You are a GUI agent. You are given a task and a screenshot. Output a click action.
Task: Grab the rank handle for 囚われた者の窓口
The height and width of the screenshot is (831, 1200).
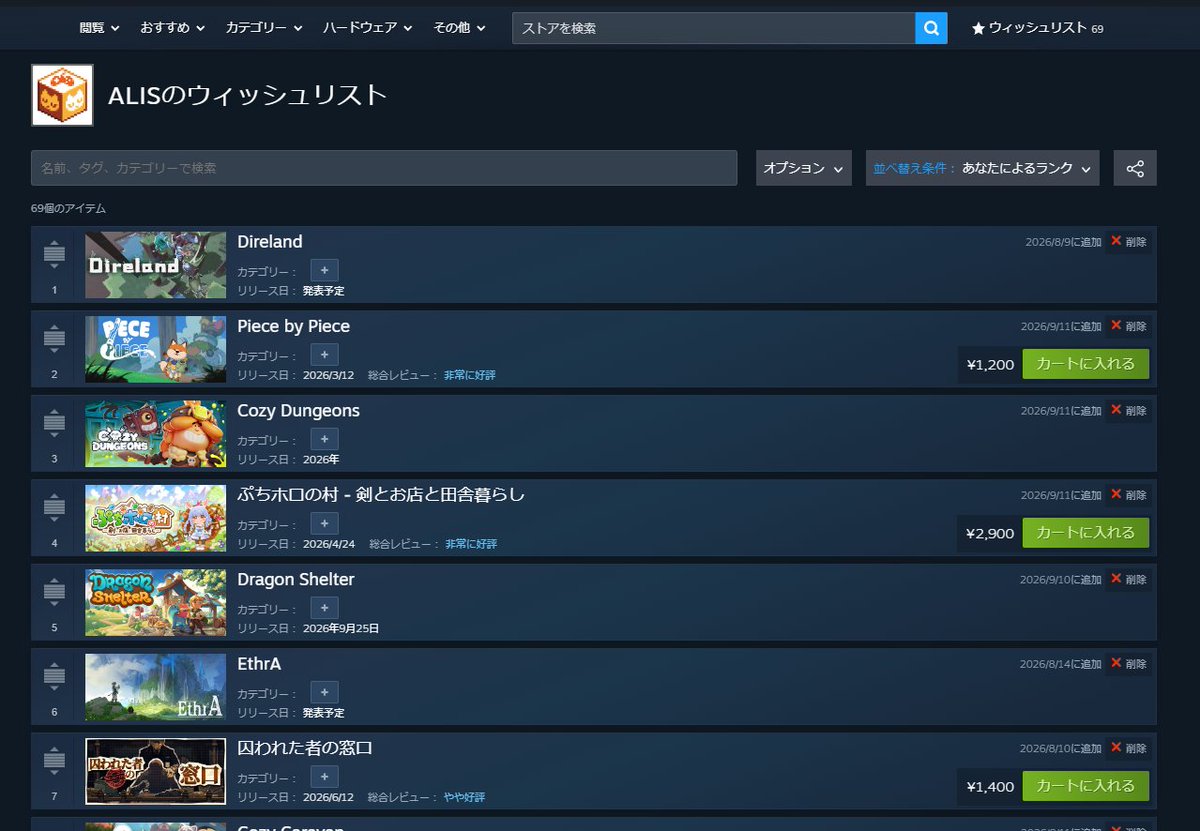(x=54, y=762)
